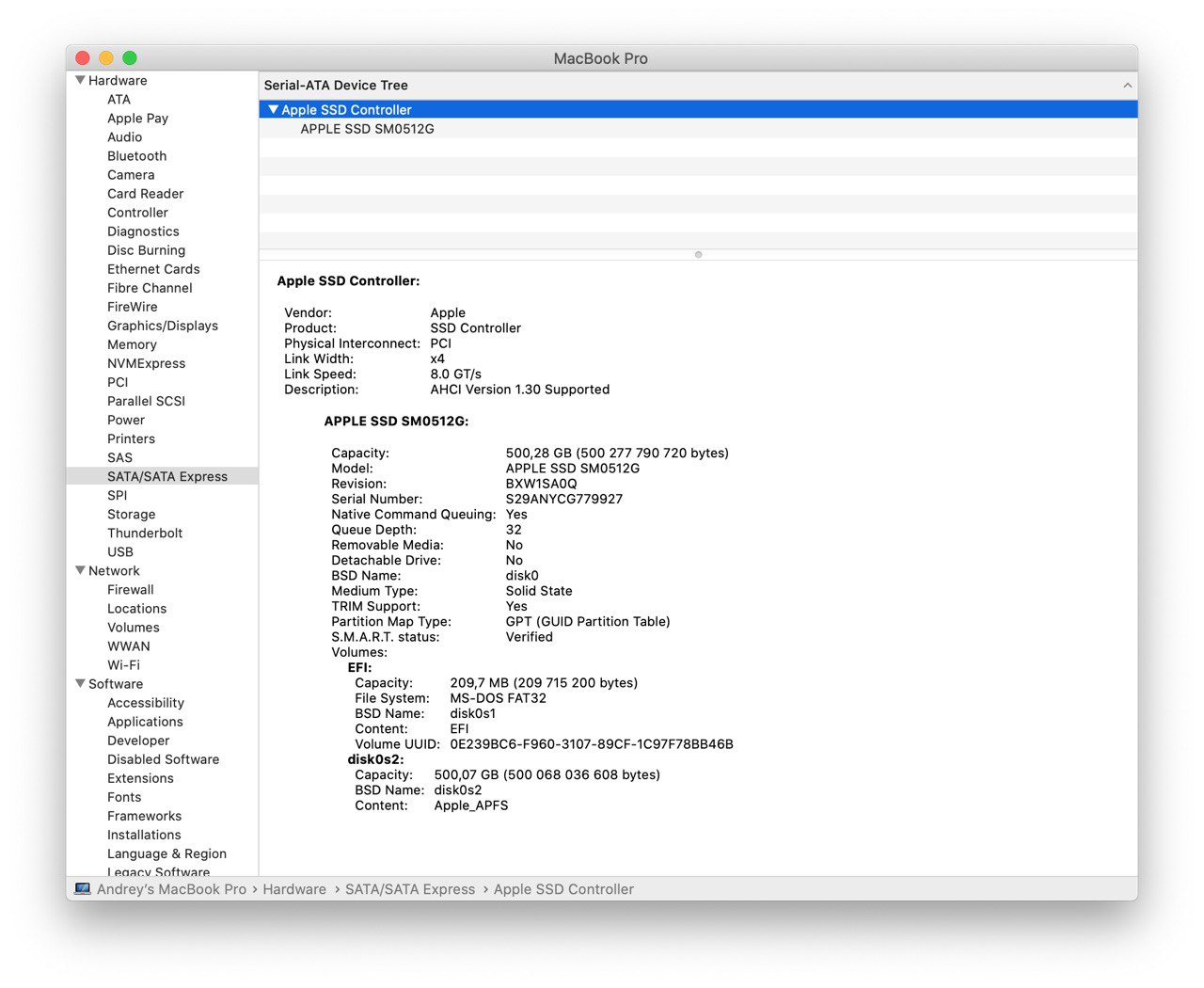Click the split pane divider handle dot
This screenshot has height=988, width=1204.
pyautogui.click(x=698, y=254)
